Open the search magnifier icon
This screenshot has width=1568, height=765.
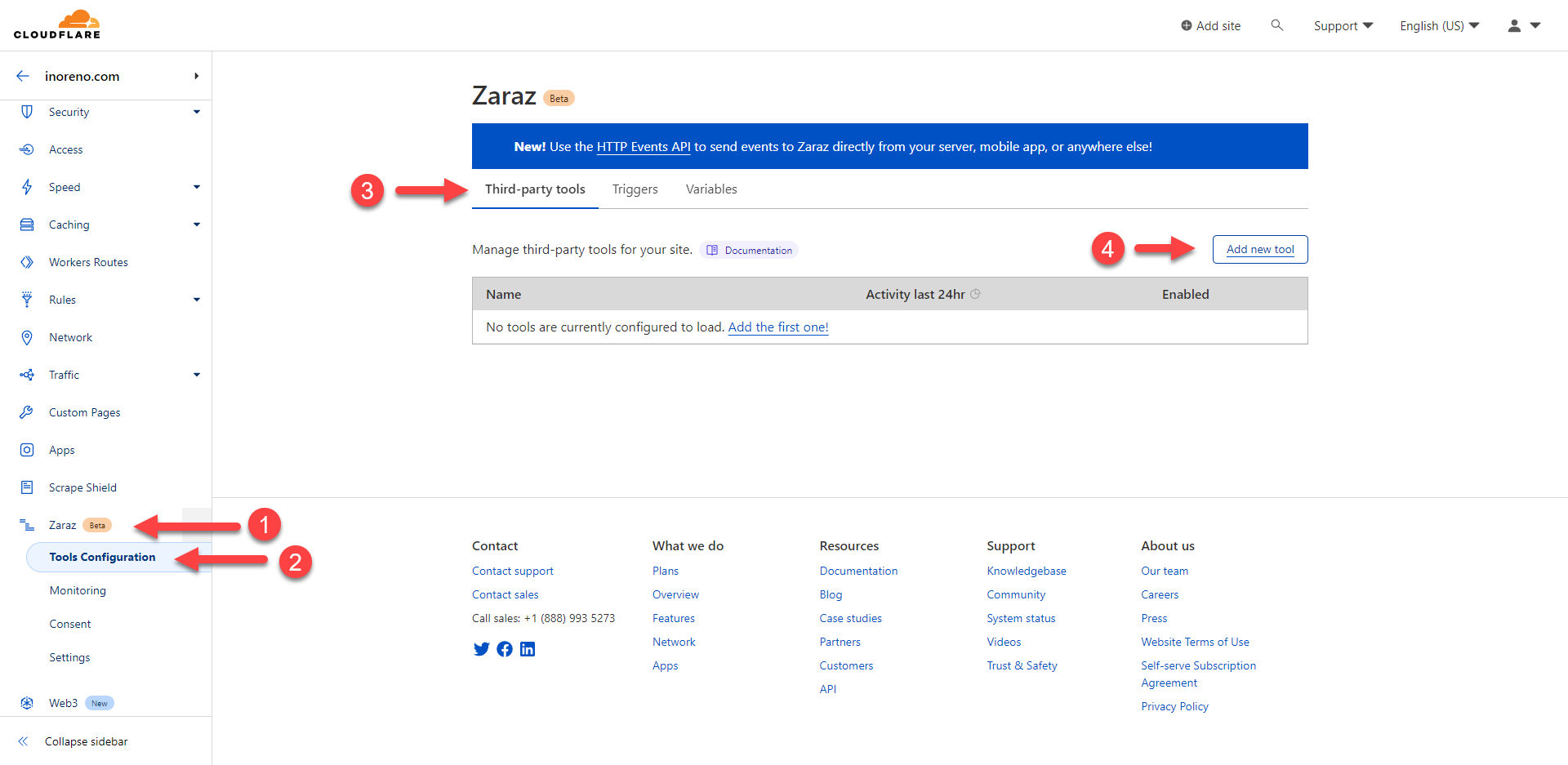[1277, 25]
